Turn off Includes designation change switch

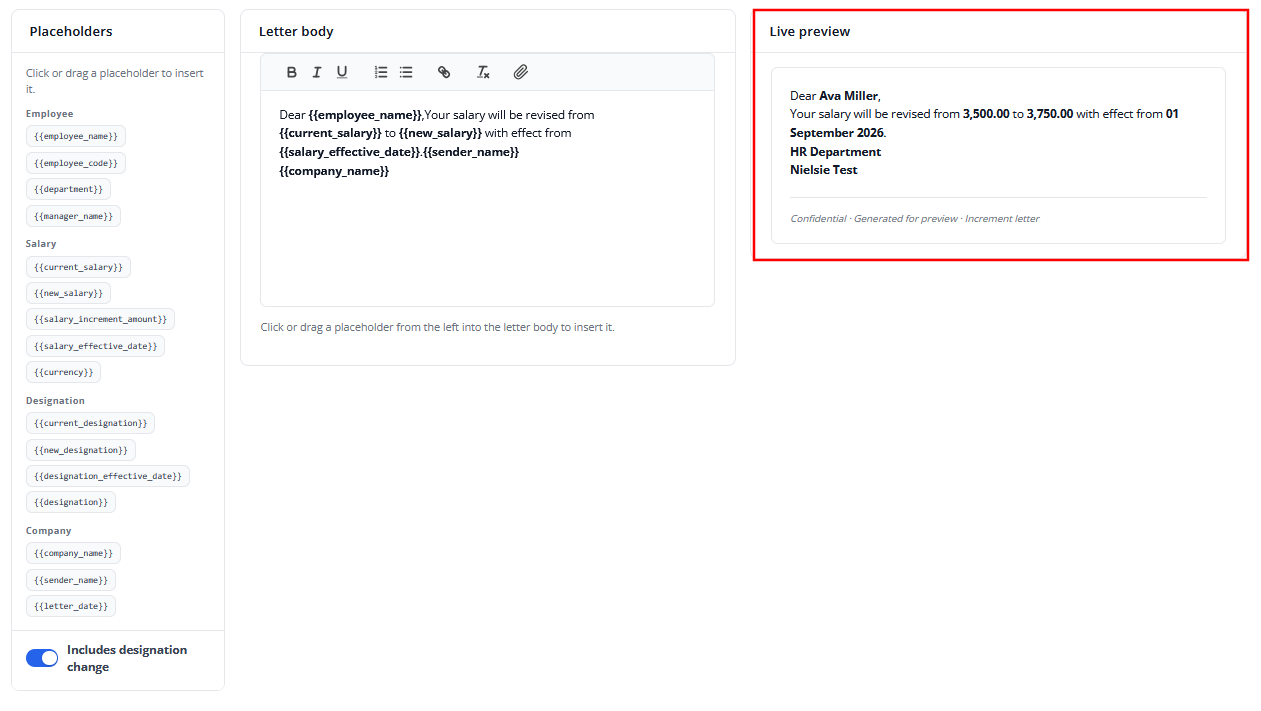pyautogui.click(x=42, y=658)
